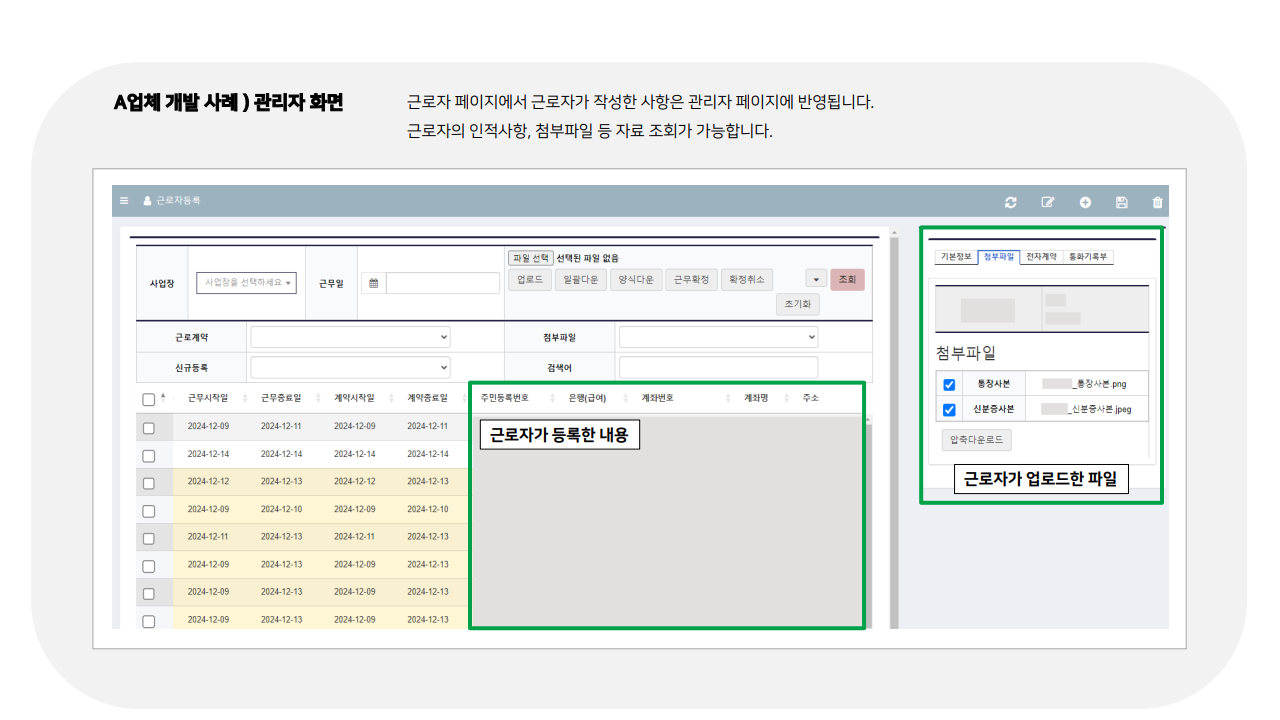Click the trash icon to delete
1280x720 pixels.
click(x=1157, y=202)
